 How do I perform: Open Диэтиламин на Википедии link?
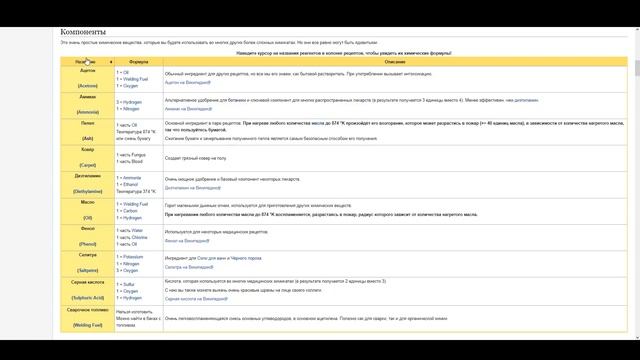pyautogui.click(x=193, y=188)
